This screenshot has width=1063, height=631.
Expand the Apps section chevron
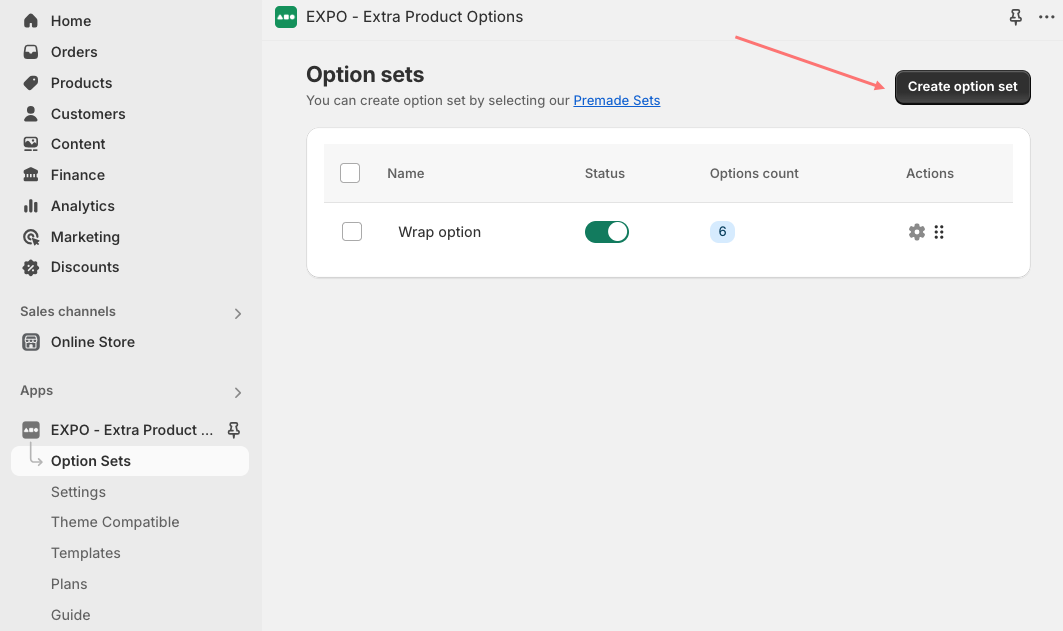click(x=237, y=392)
